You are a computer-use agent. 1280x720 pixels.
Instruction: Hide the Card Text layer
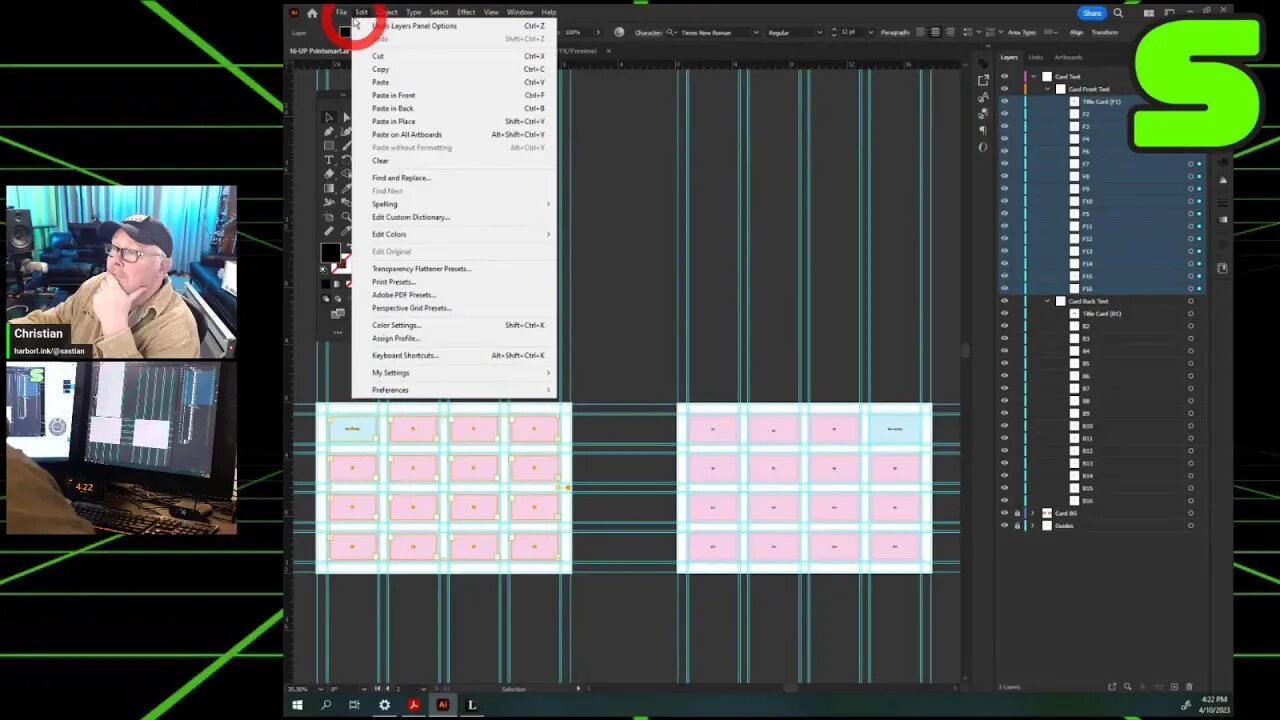1004,76
